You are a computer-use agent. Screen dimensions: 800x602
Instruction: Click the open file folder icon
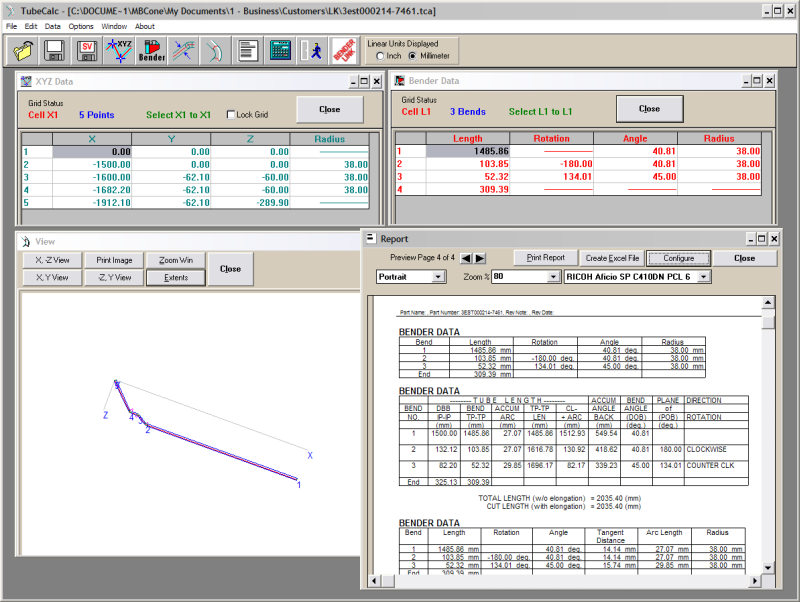(23, 49)
